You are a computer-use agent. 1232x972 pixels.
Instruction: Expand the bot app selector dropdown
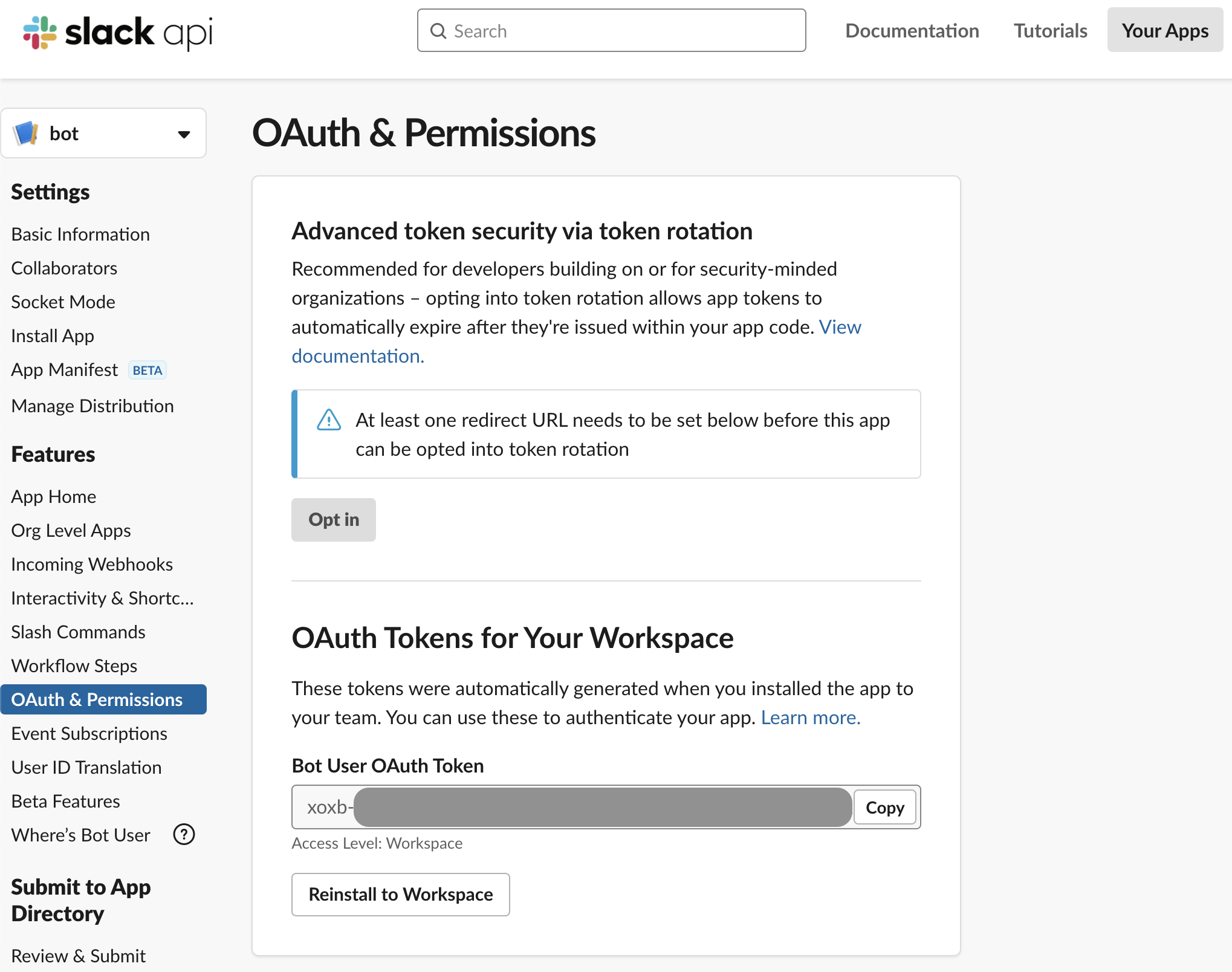tap(184, 134)
